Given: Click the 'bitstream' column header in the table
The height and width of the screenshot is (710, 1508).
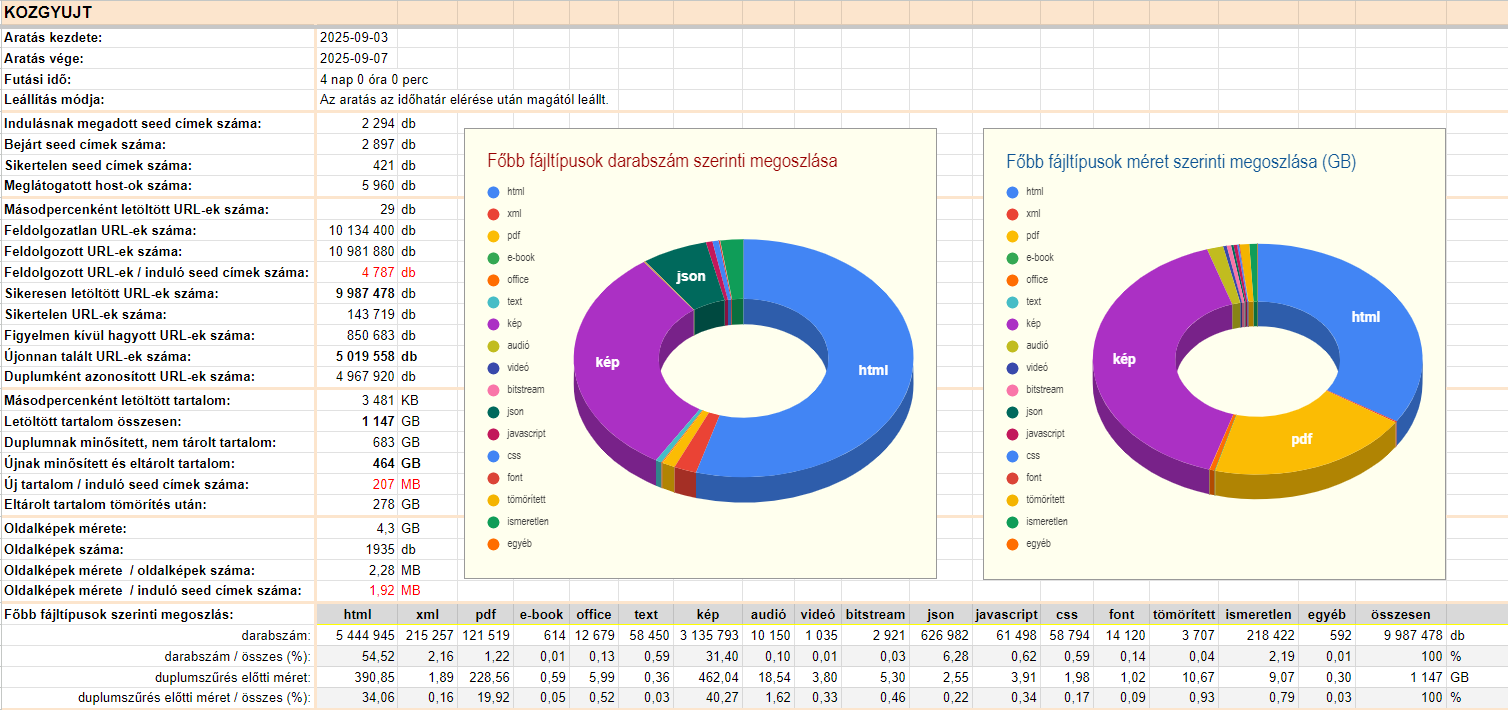Looking at the screenshot, I should 875,614.
